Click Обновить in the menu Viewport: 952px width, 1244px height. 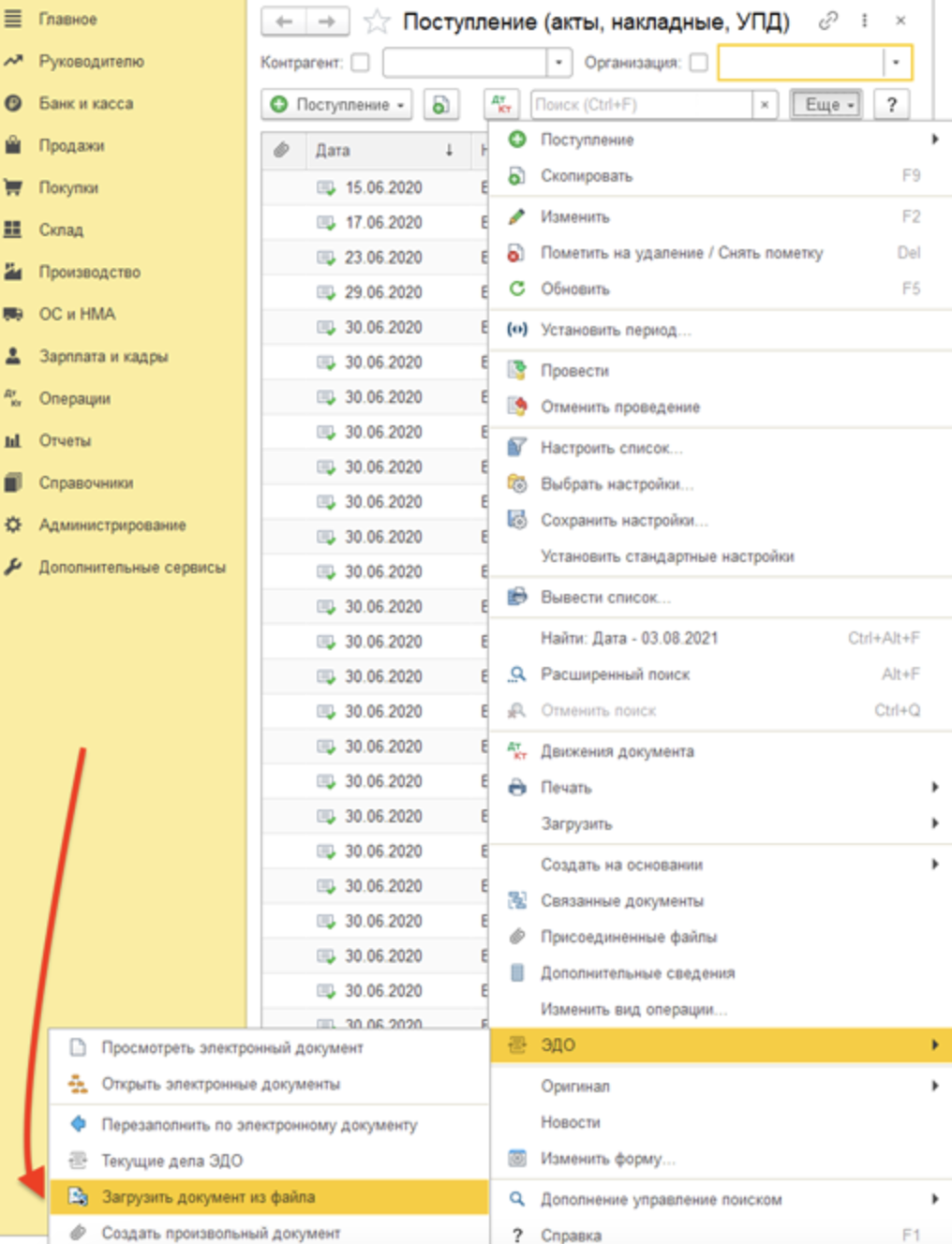coord(720,289)
